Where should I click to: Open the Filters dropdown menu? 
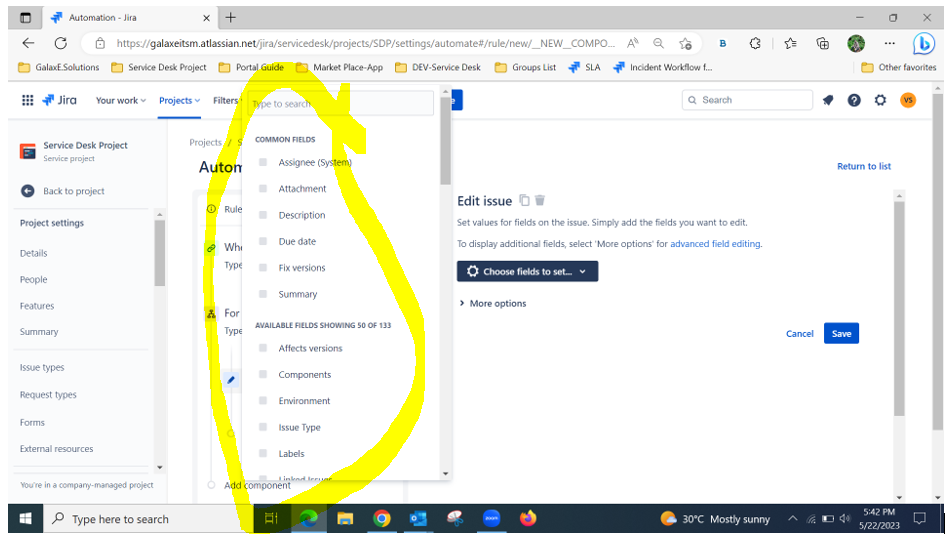tap(227, 100)
